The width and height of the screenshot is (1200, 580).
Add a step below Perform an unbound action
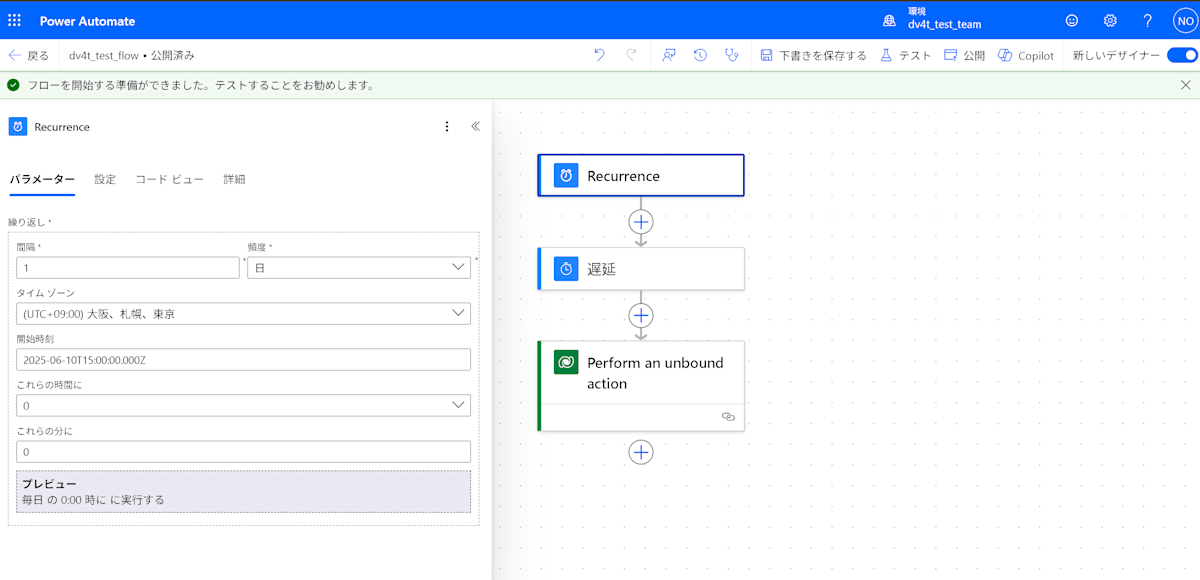(641, 452)
